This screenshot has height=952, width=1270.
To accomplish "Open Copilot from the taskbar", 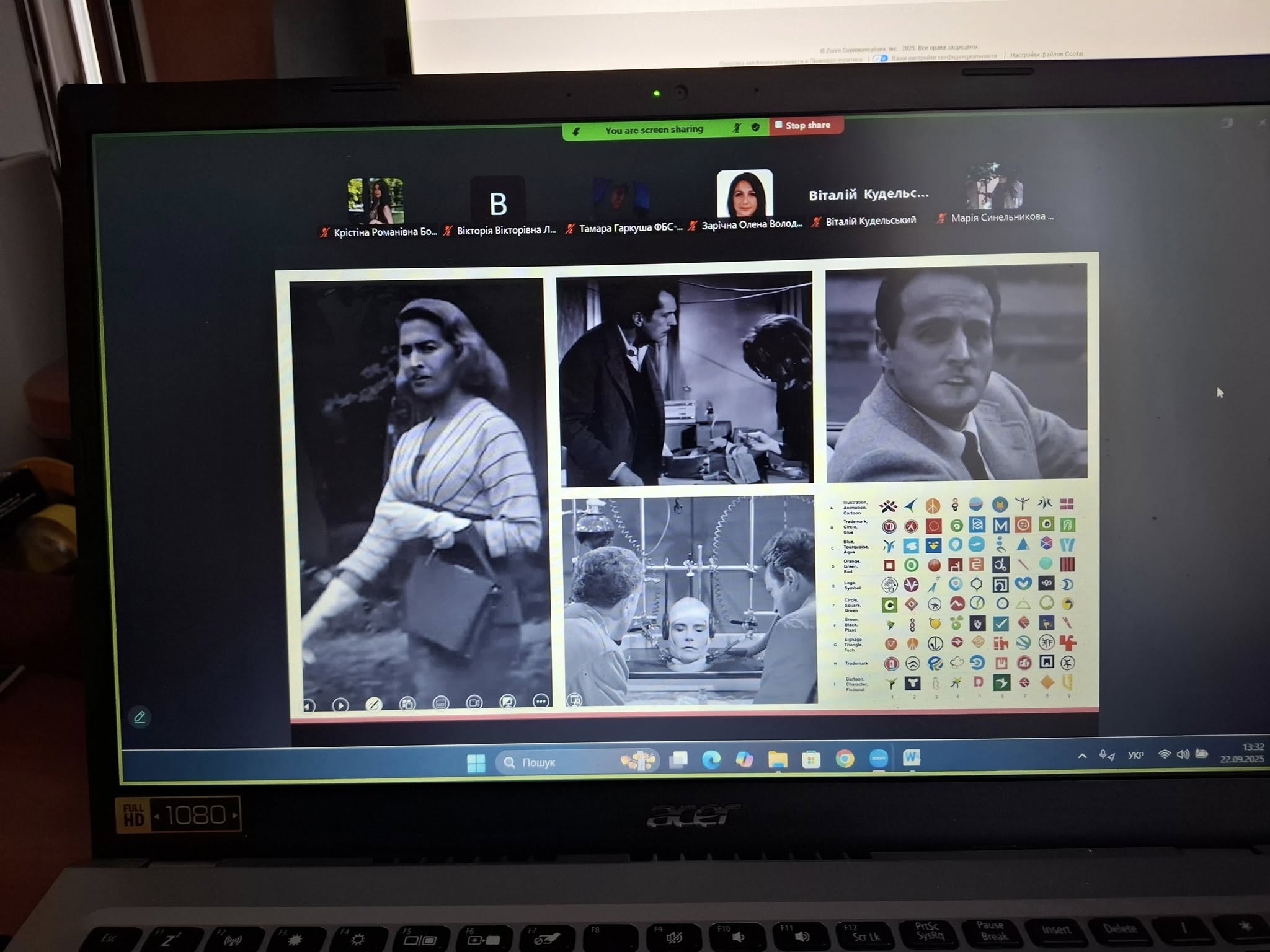I will tap(744, 759).
